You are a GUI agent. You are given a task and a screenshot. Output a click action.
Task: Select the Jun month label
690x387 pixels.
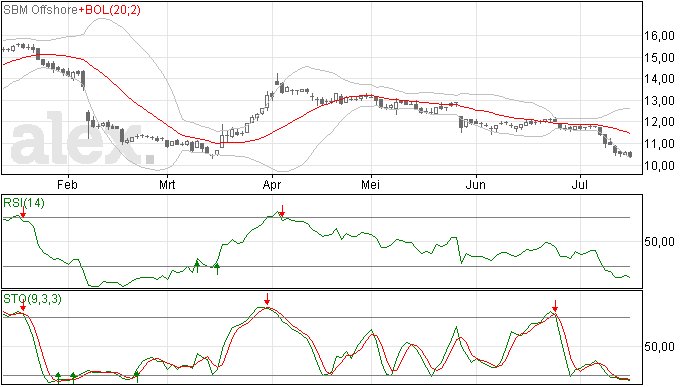coord(476,184)
